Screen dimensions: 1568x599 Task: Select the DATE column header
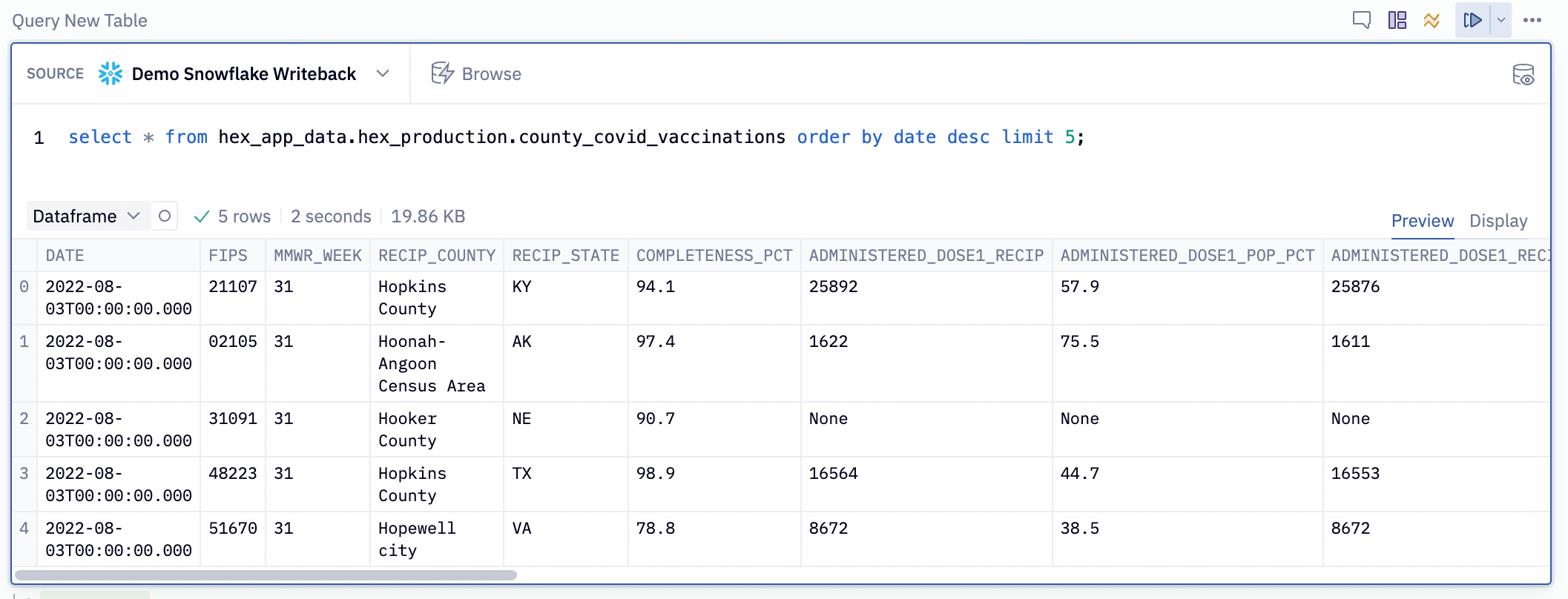118,256
